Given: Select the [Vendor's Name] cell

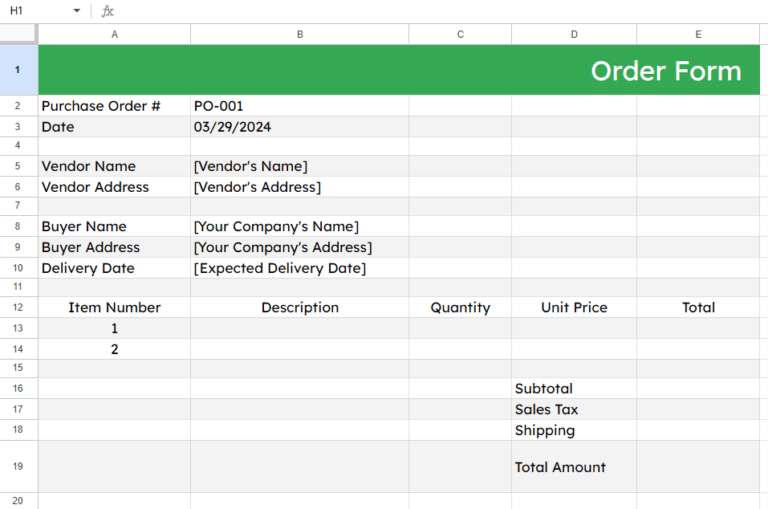Looking at the screenshot, I should tap(299, 166).
